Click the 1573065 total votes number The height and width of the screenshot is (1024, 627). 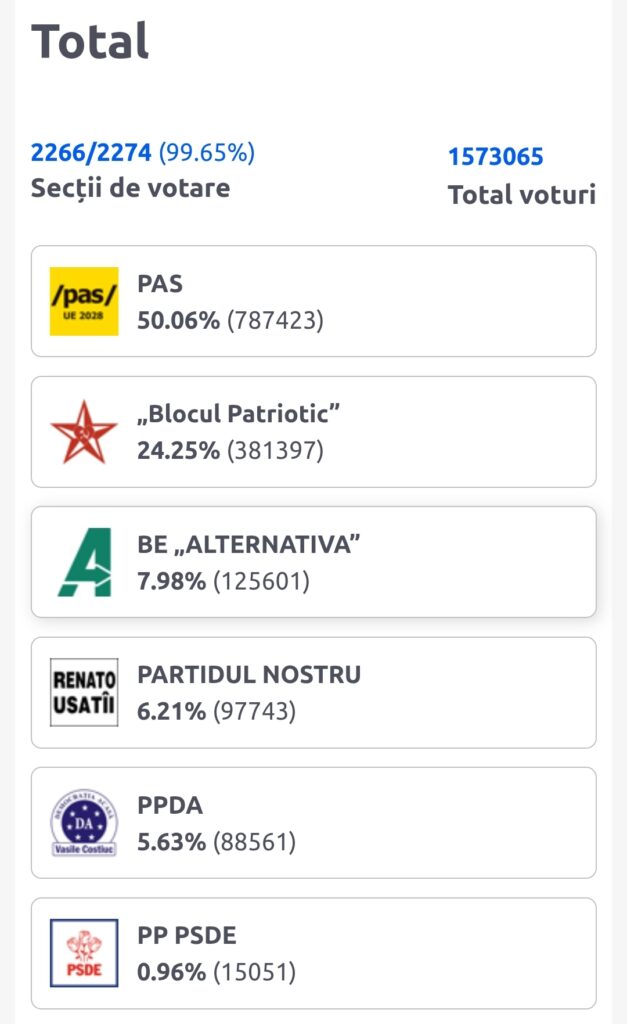pos(495,157)
